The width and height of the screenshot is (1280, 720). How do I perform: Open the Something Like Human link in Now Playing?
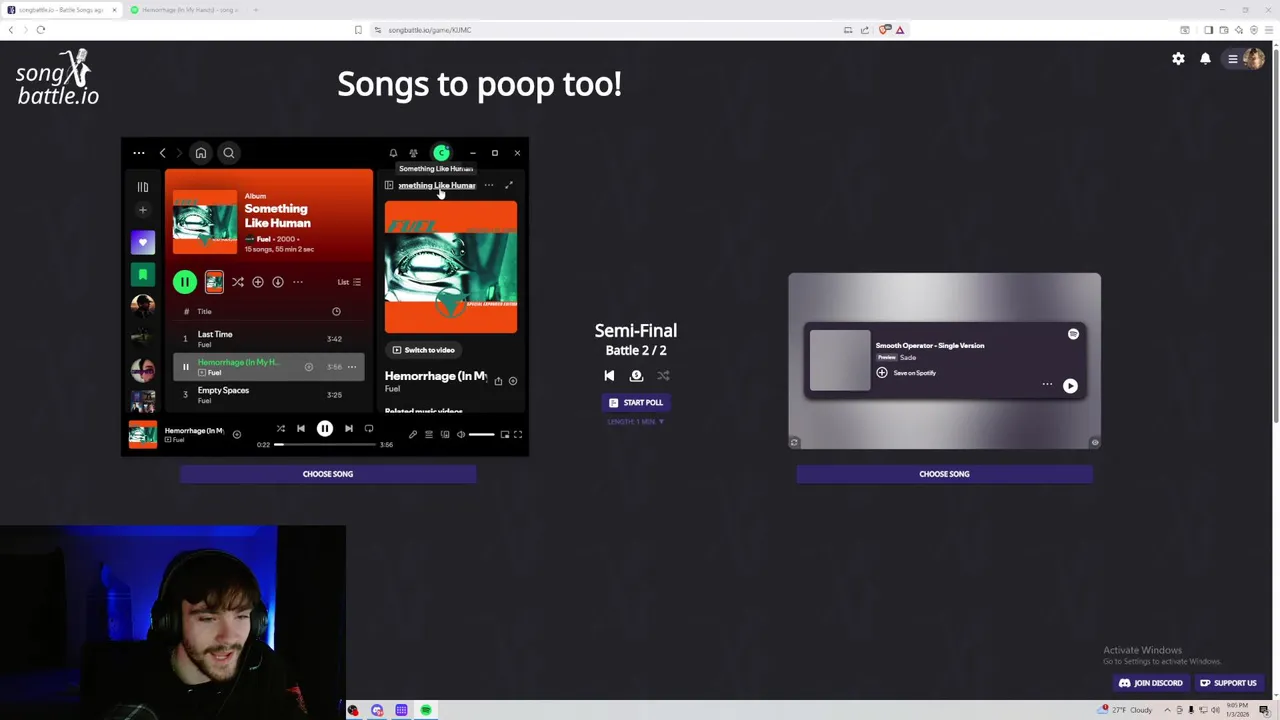tap(437, 185)
